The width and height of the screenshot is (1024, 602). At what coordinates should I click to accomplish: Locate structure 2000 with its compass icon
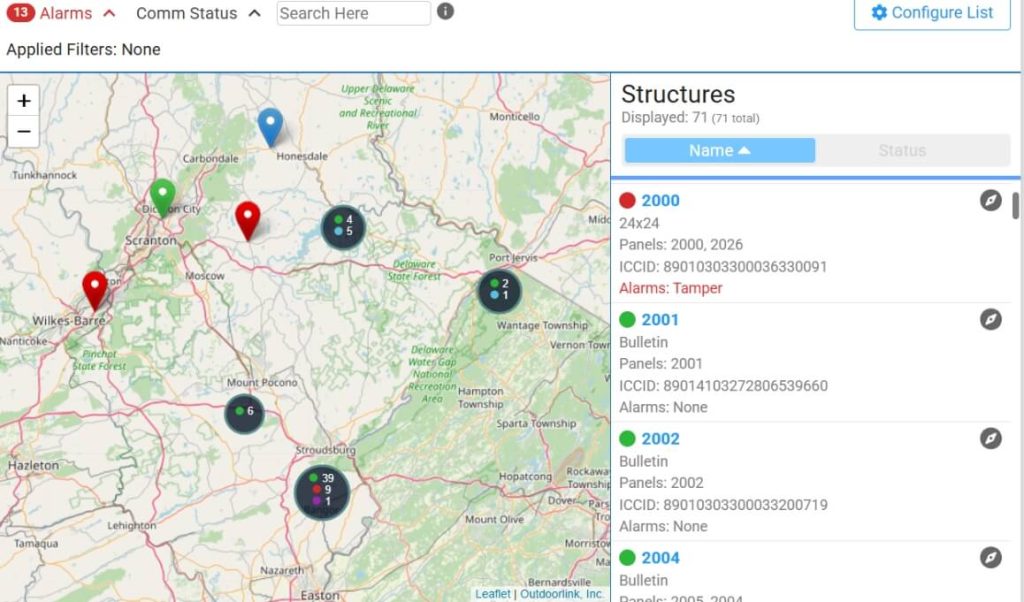tap(991, 200)
